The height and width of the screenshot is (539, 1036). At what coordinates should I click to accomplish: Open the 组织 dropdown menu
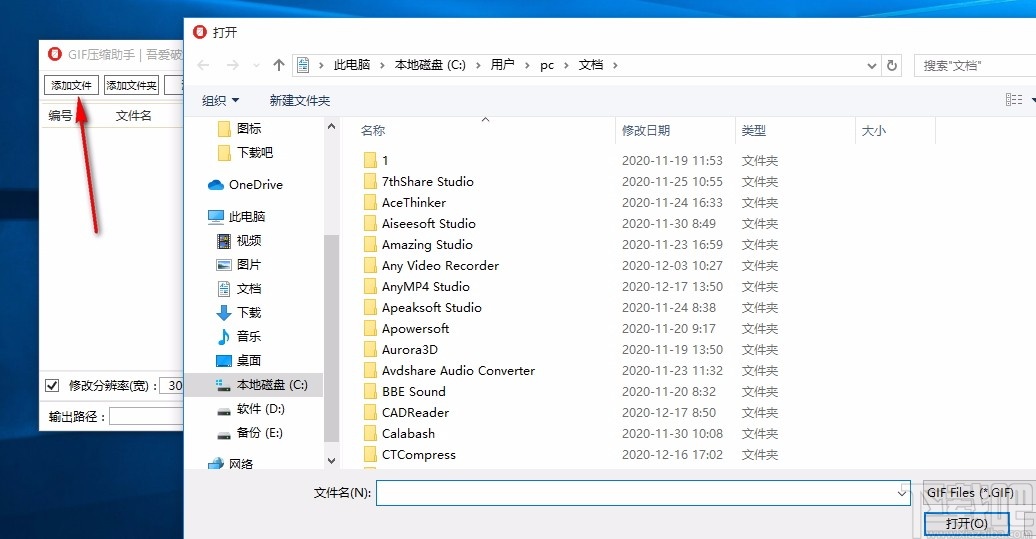click(220, 100)
